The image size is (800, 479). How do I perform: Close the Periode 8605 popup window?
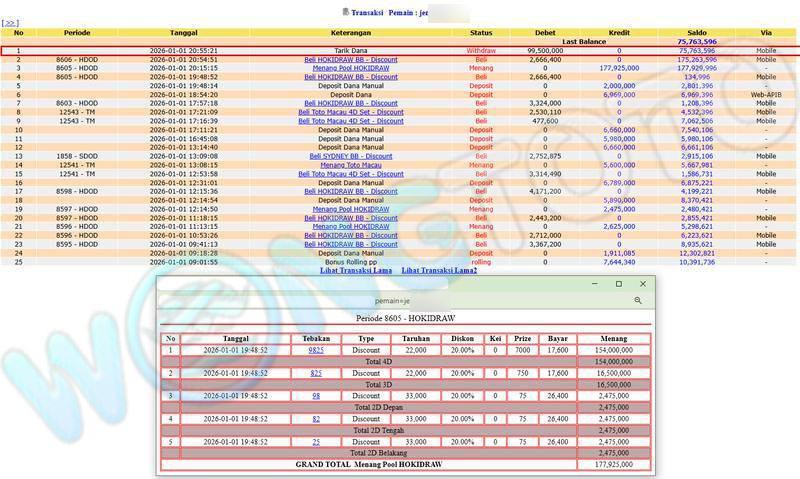point(643,284)
